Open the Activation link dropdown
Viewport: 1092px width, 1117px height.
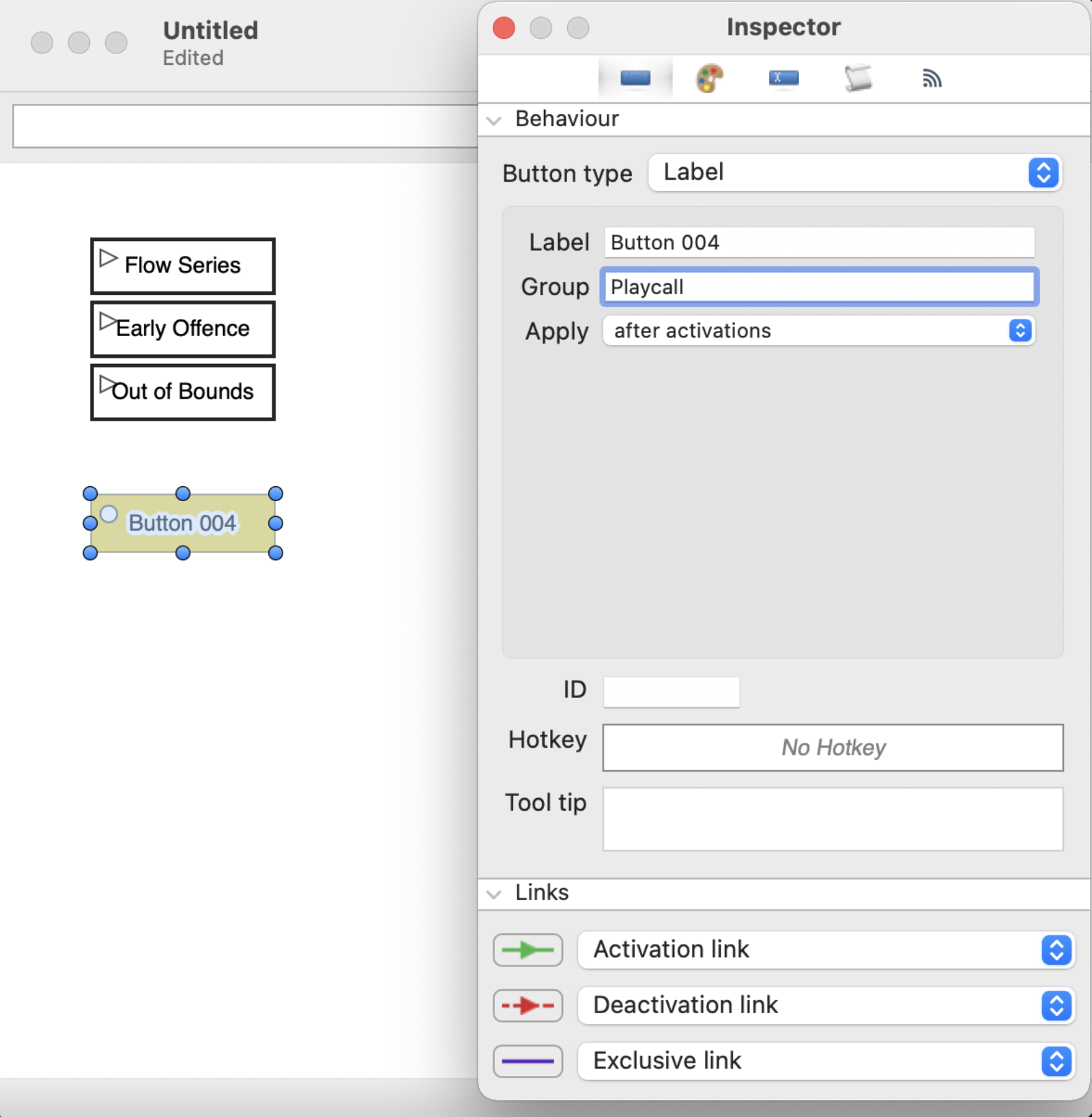(1056, 950)
